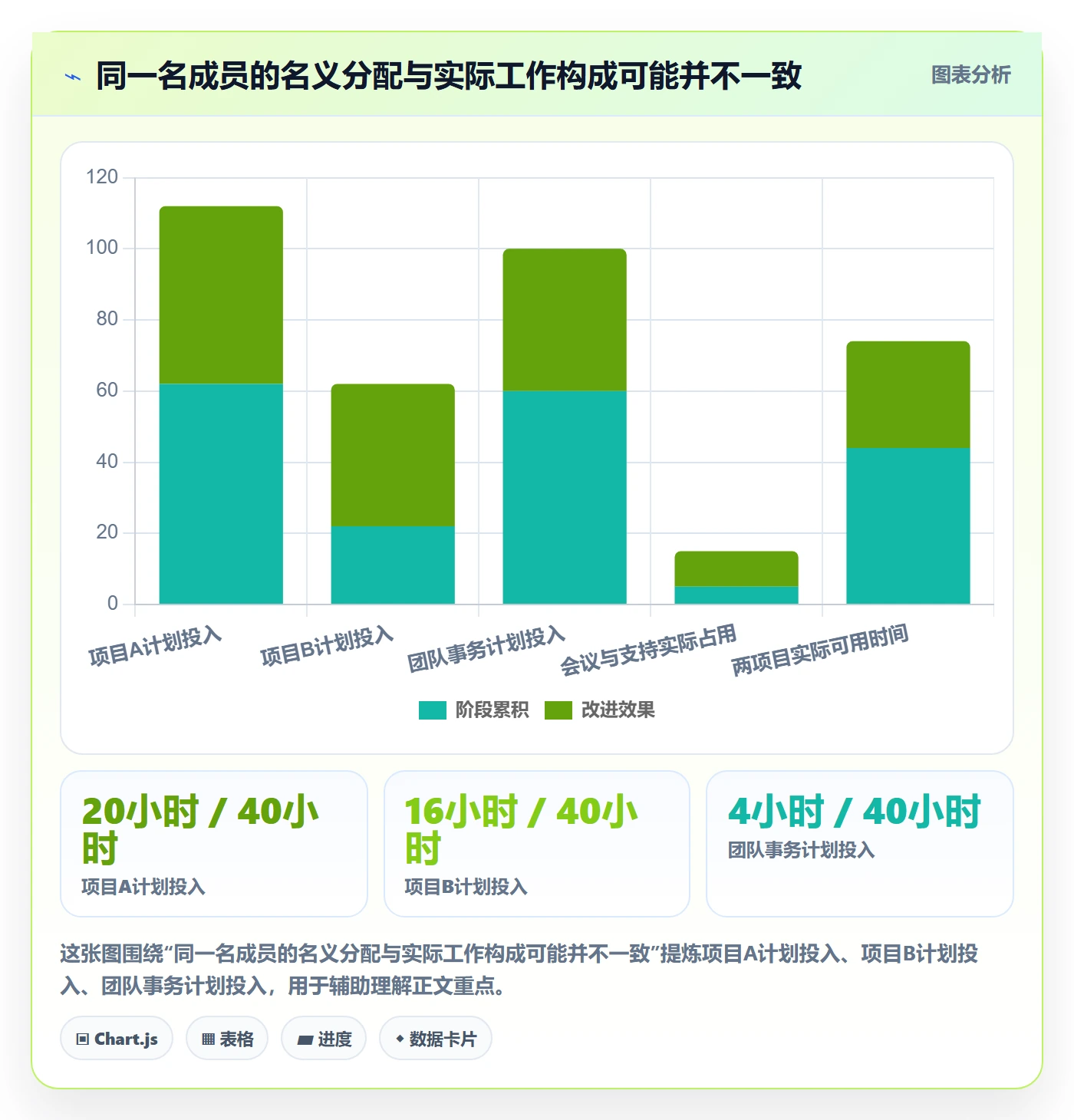Click the summary paragraph starting with 这张图围绕

coord(519,970)
